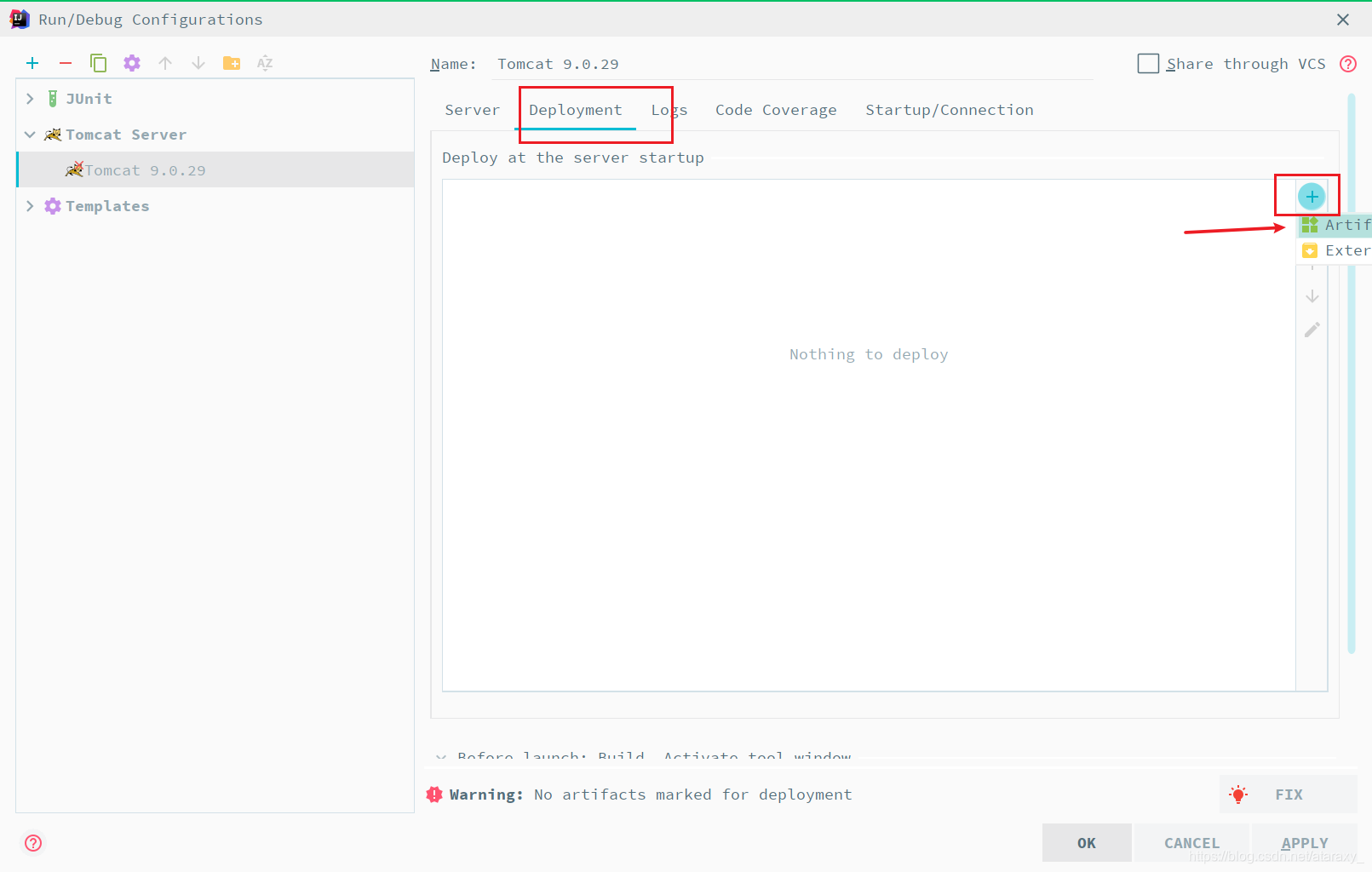Open the Logs tab
The height and width of the screenshot is (872, 1372).
[669, 110]
